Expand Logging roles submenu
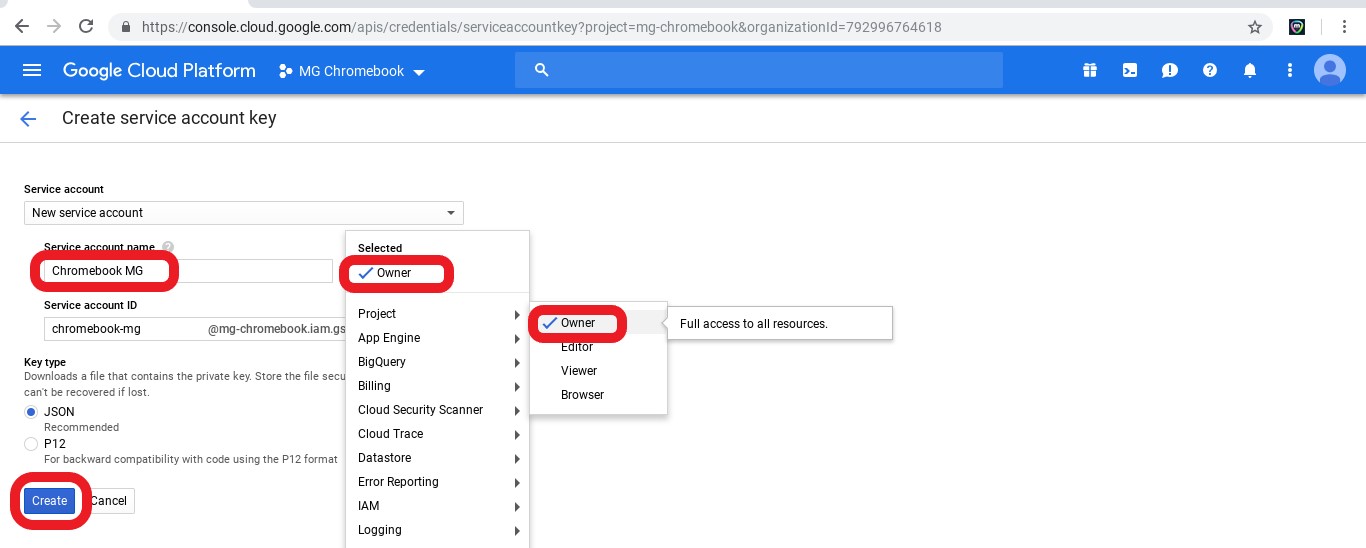Image resolution: width=1366 pixels, height=548 pixels. [437, 530]
